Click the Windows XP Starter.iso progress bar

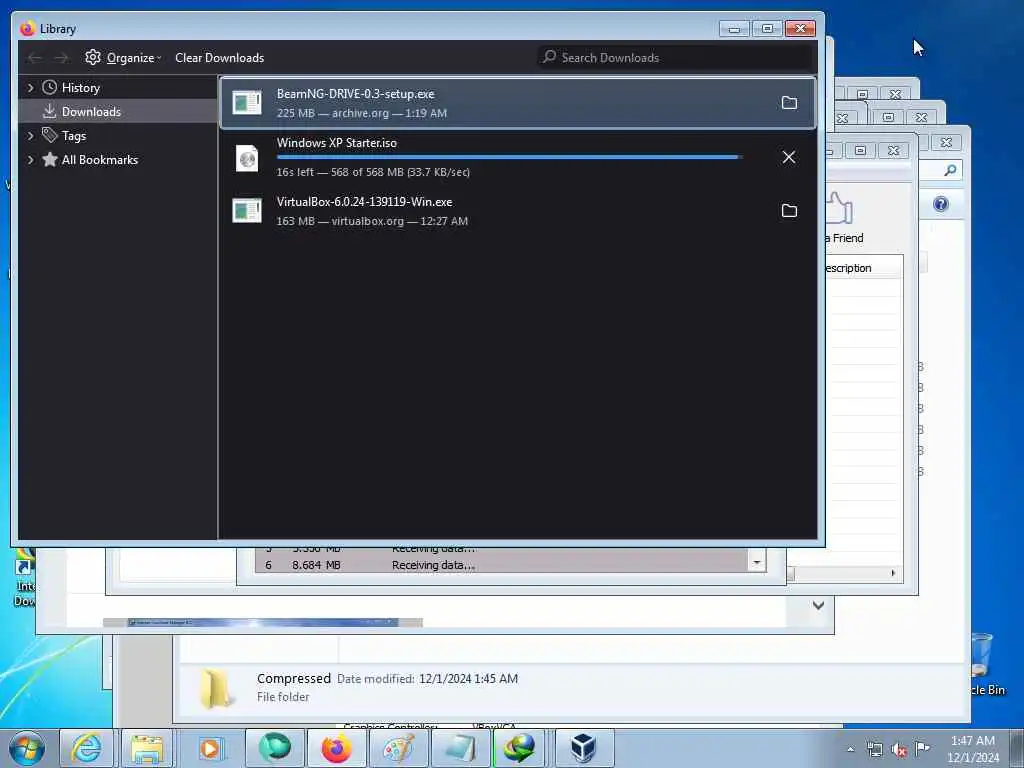click(x=509, y=157)
